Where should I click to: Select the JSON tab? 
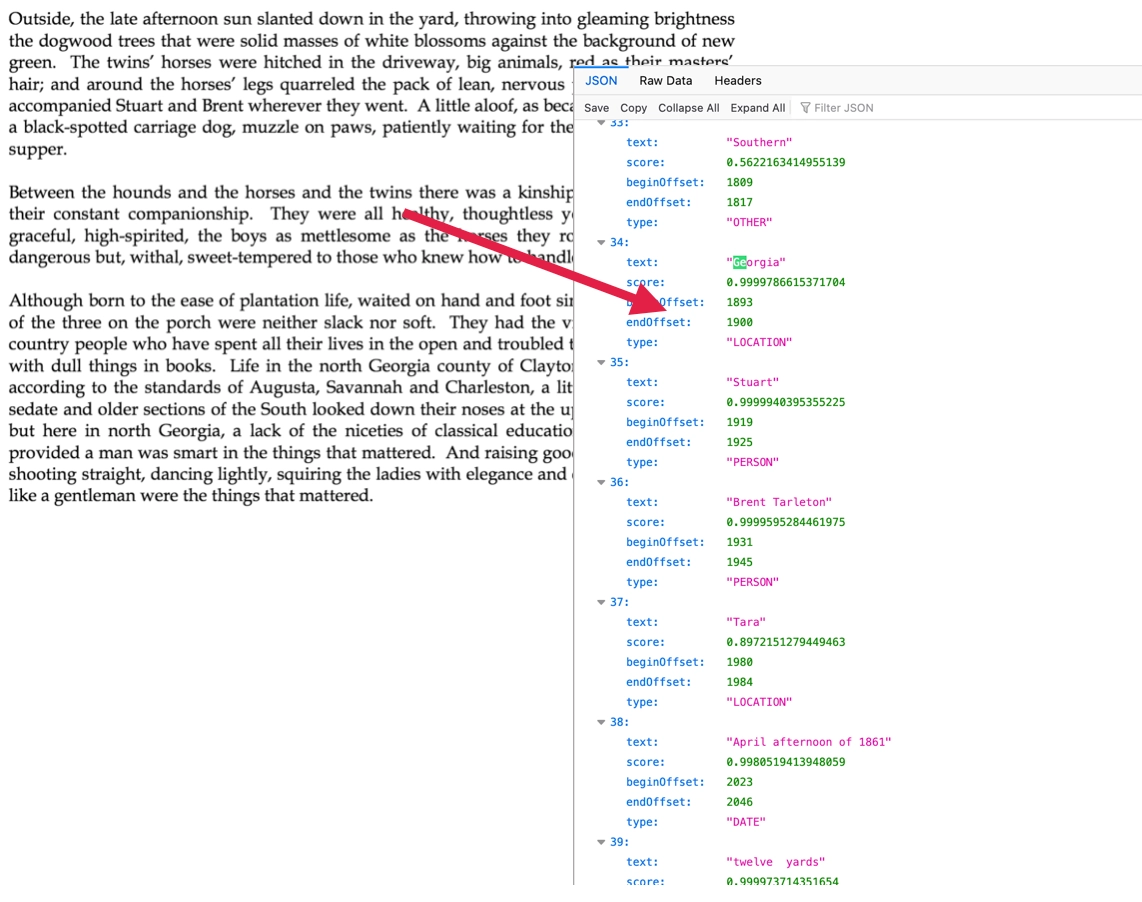click(601, 81)
